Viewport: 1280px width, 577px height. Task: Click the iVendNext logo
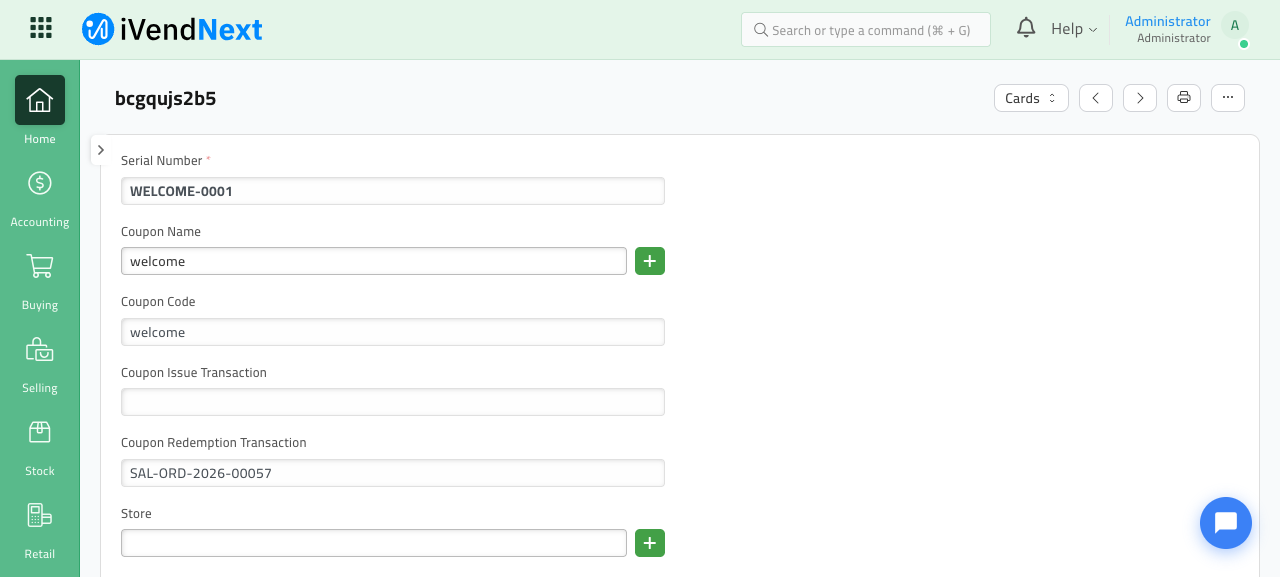[172, 29]
